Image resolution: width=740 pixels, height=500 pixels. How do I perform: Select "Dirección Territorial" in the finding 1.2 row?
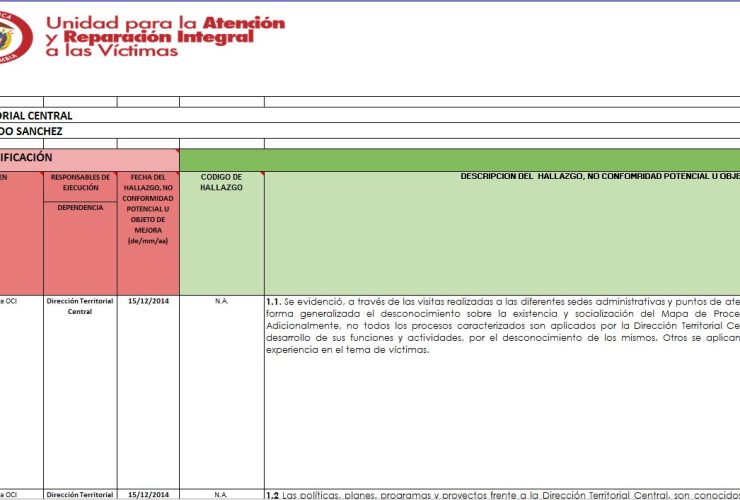(x=80, y=494)
